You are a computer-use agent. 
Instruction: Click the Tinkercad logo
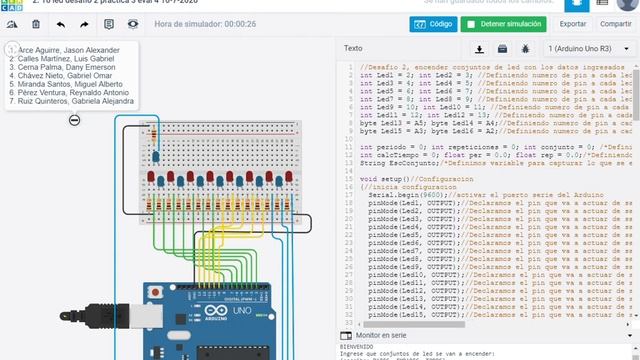[x=12, y=5]
